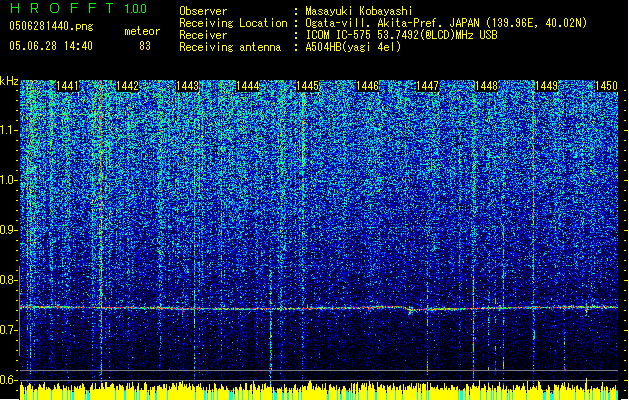Screen dimensions: 629x400
Task: Click the Receiving antenna field label
Action: tap(230, 47)
